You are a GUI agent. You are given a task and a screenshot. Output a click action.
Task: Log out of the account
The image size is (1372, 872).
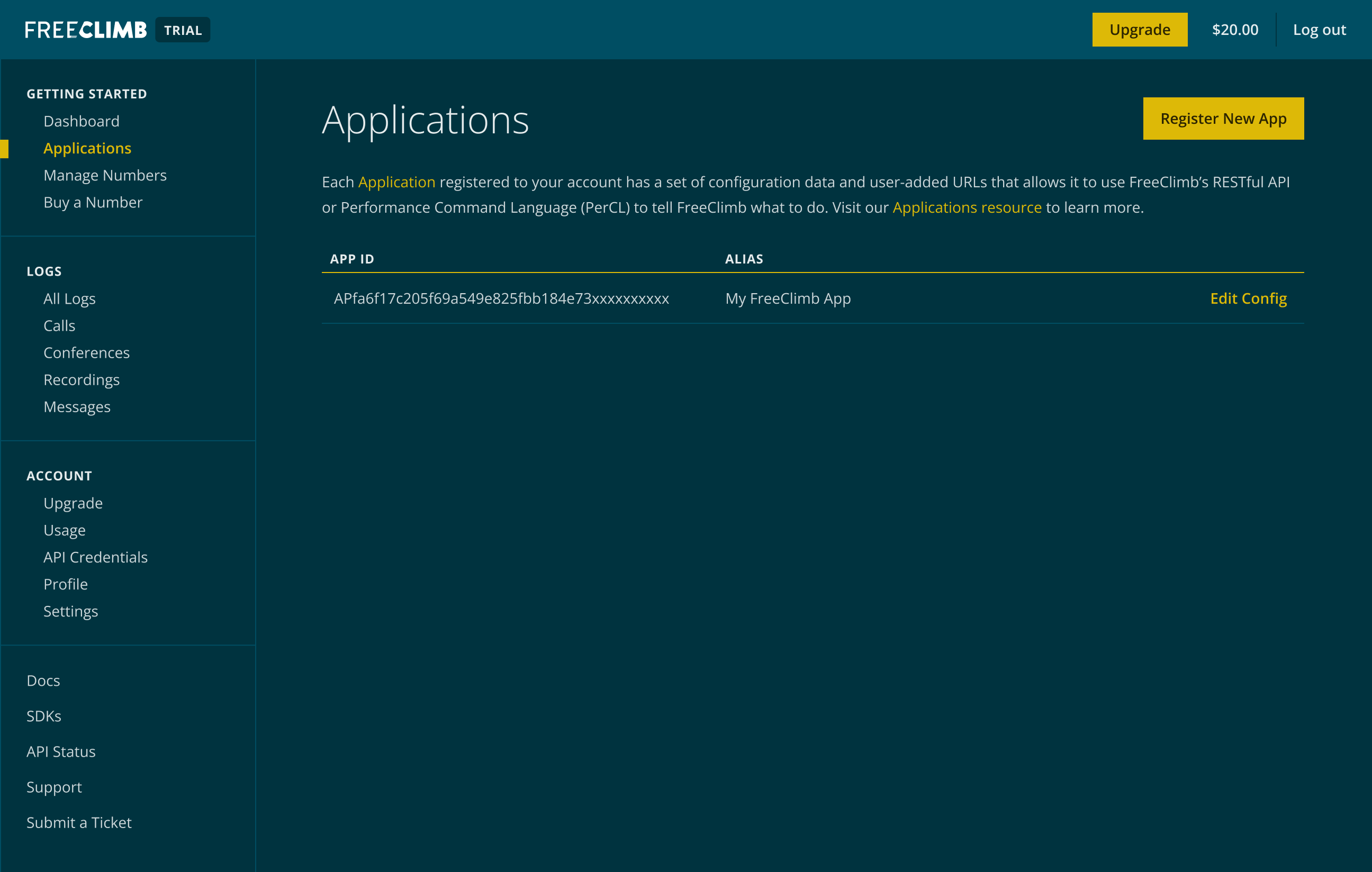click(1319, 30)
